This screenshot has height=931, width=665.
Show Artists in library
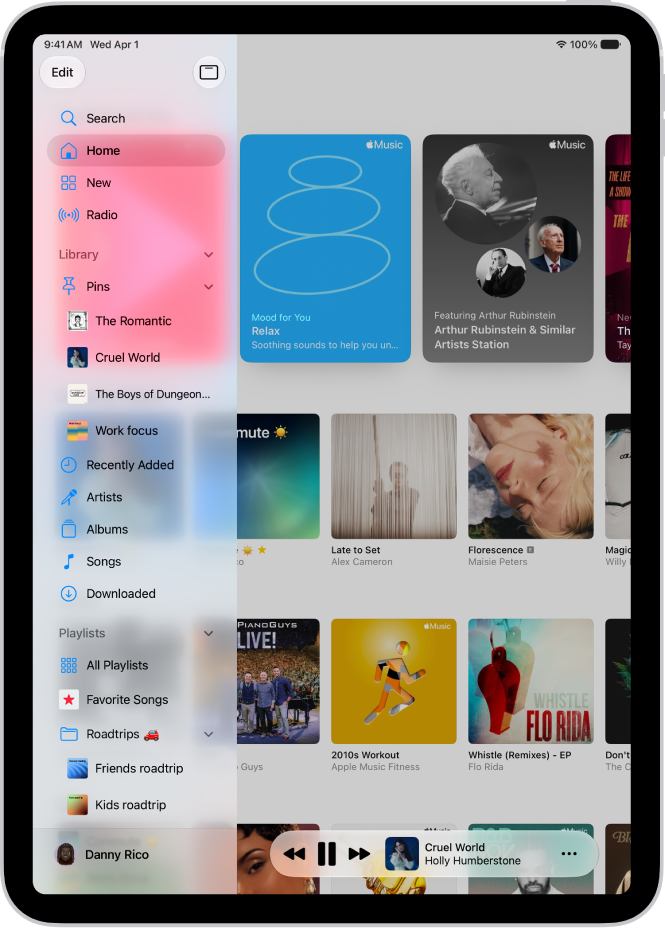(136, 497)
